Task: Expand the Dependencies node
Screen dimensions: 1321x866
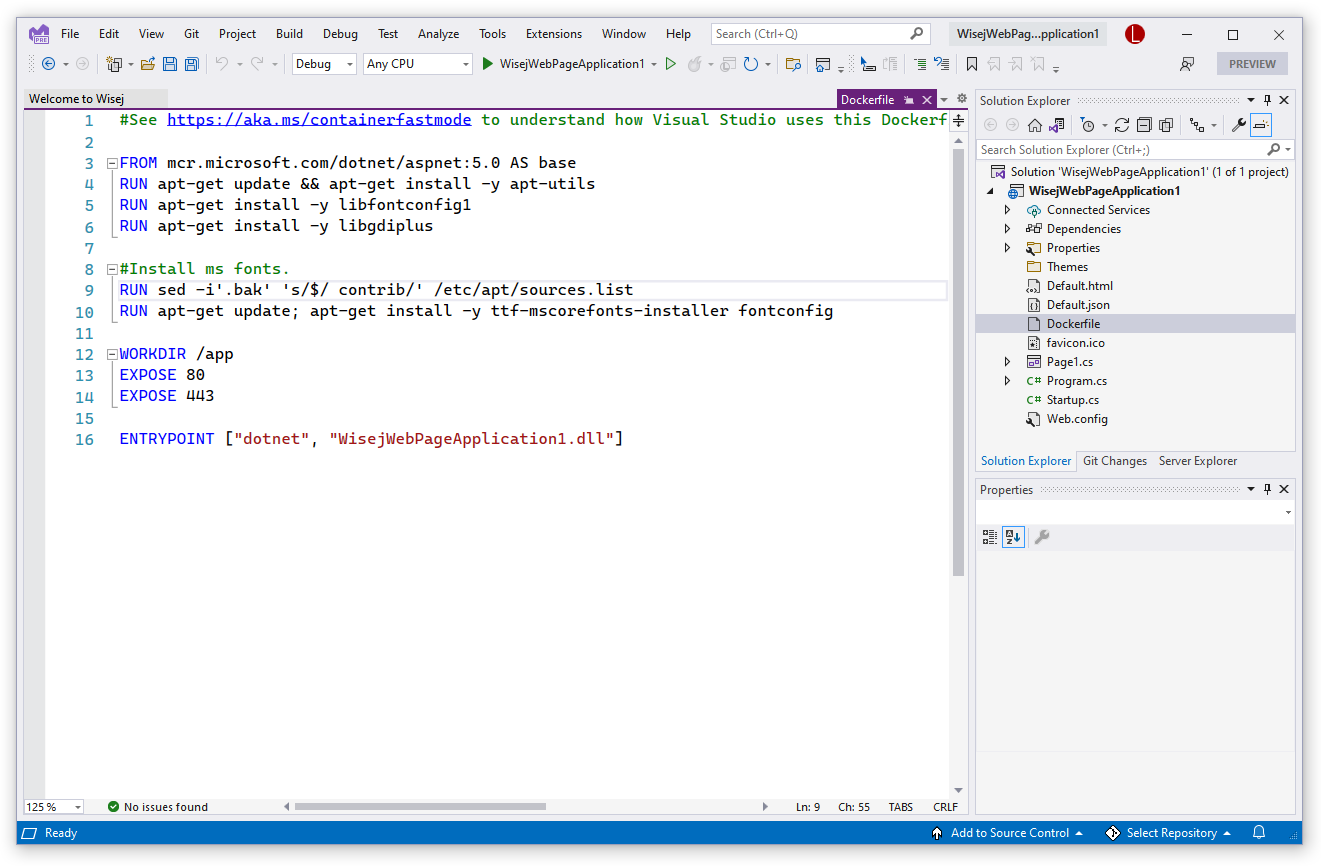Action: (1007, 229)
